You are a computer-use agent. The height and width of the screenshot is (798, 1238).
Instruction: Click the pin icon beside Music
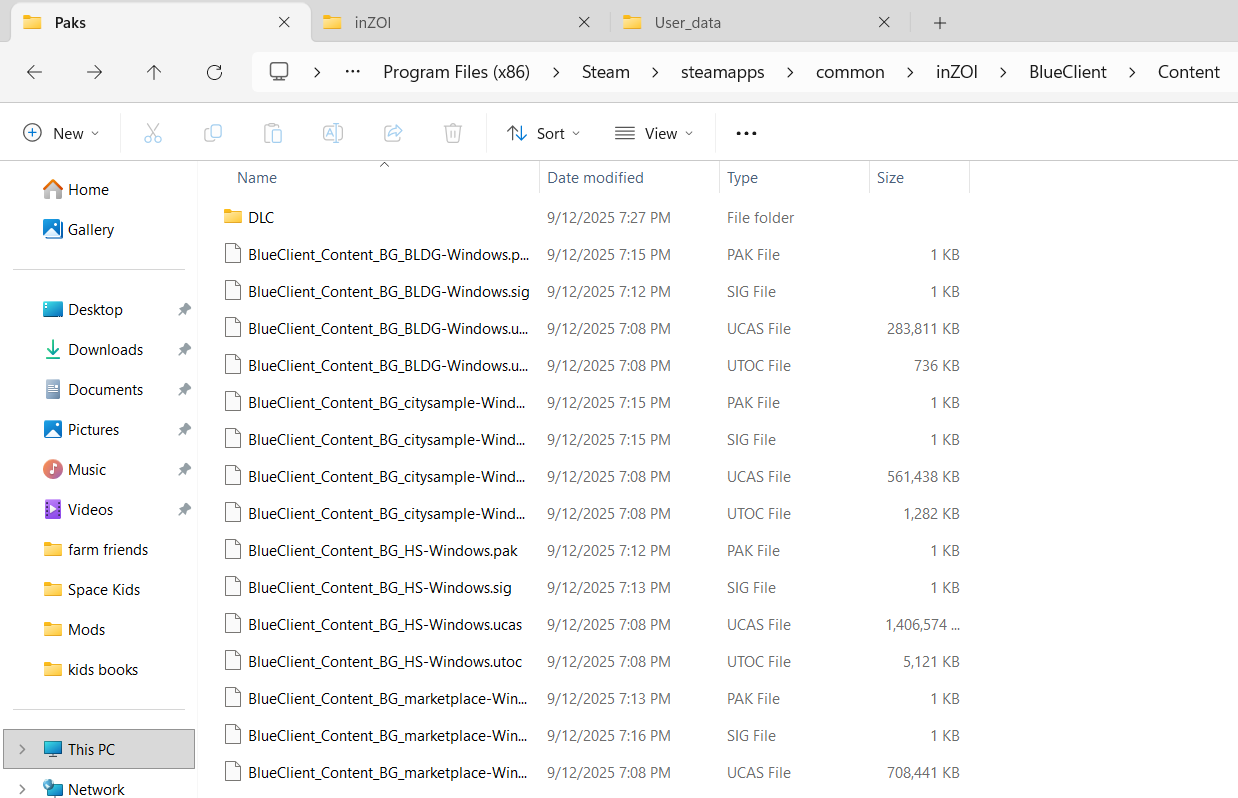point(184,470)
